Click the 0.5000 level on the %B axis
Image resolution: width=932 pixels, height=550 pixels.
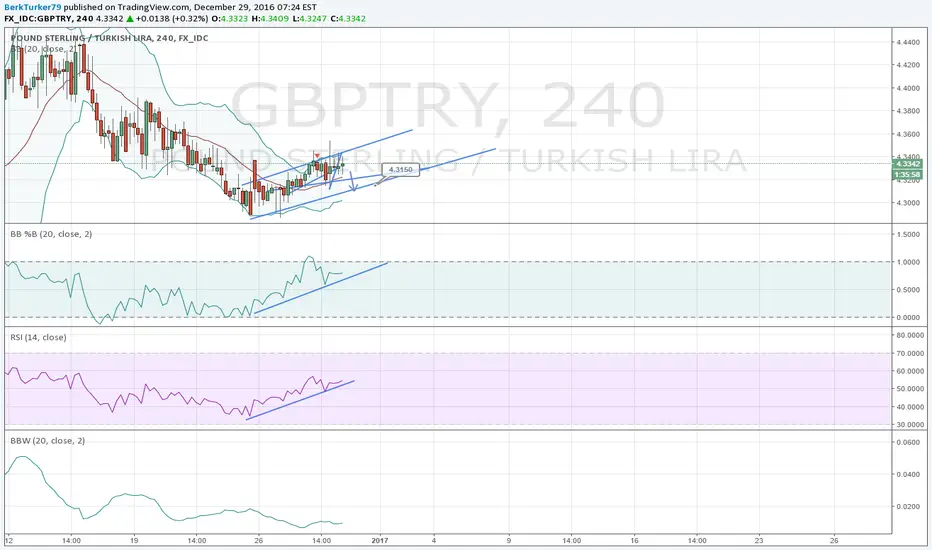click(x=908, y=290)
